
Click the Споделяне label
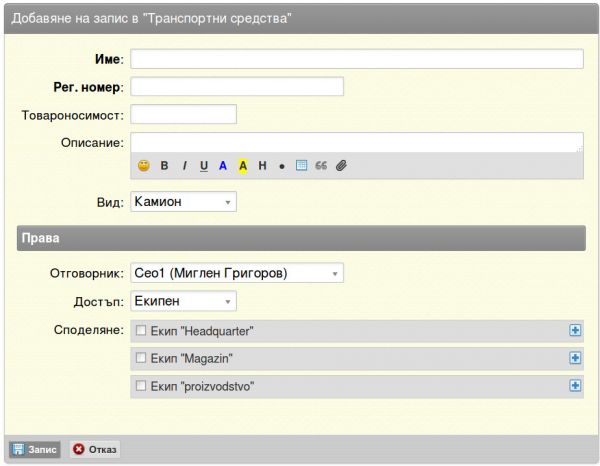tap(89, 330)
